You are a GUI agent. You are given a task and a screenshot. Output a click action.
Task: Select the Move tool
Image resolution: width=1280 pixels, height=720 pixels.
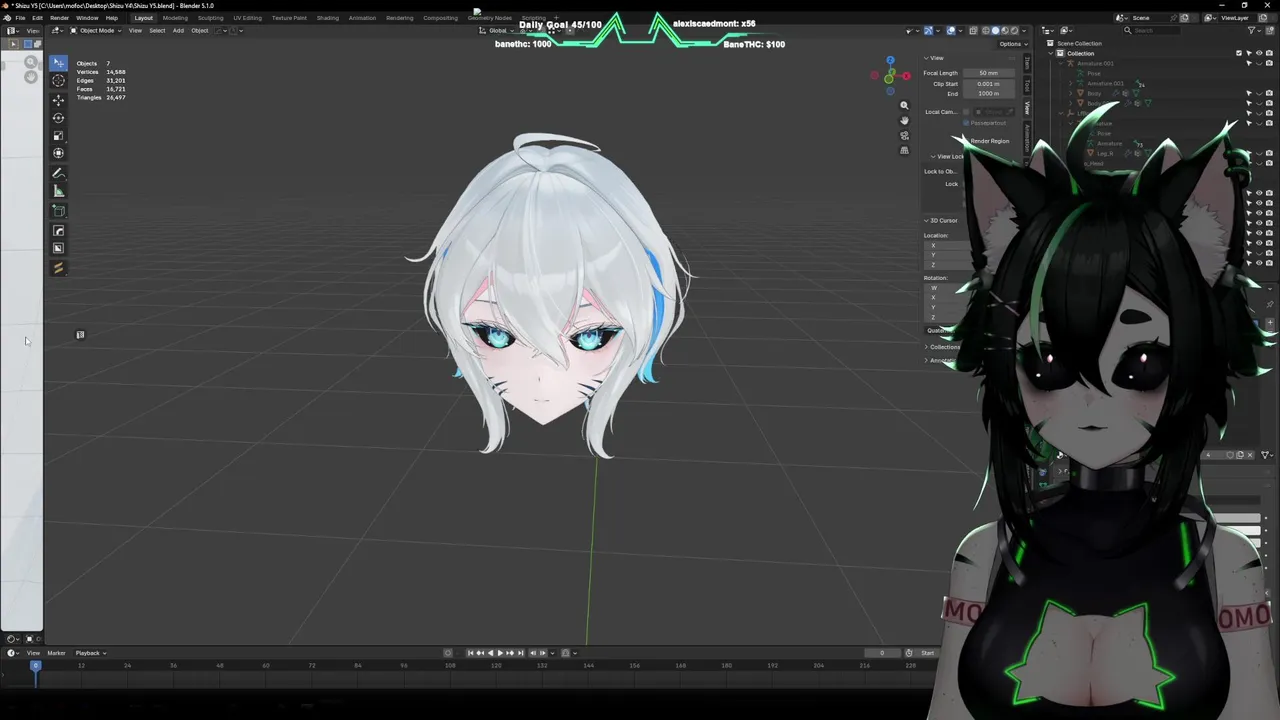click(58, 99)
